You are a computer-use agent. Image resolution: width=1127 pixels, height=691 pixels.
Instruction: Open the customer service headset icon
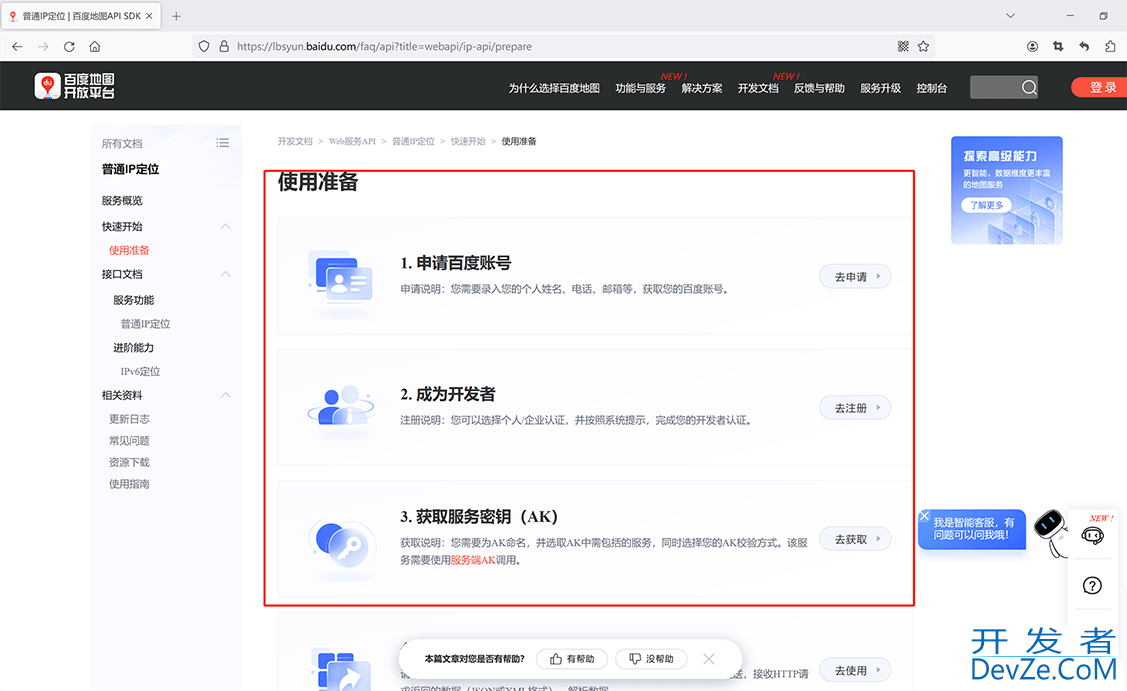[1092, 536]
